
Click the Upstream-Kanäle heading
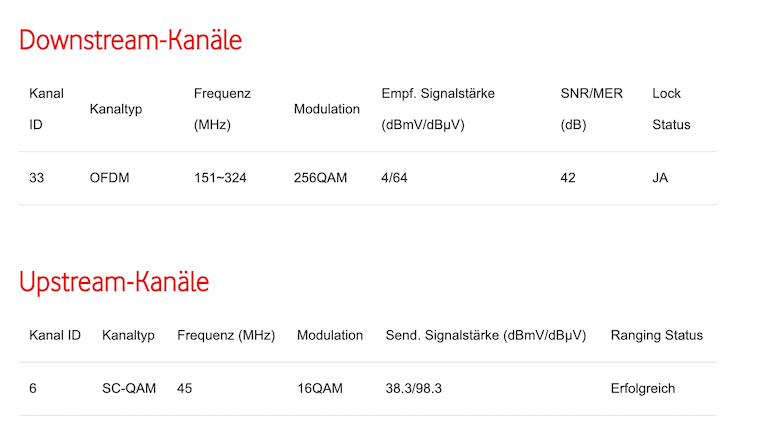[x=114, y=282]
